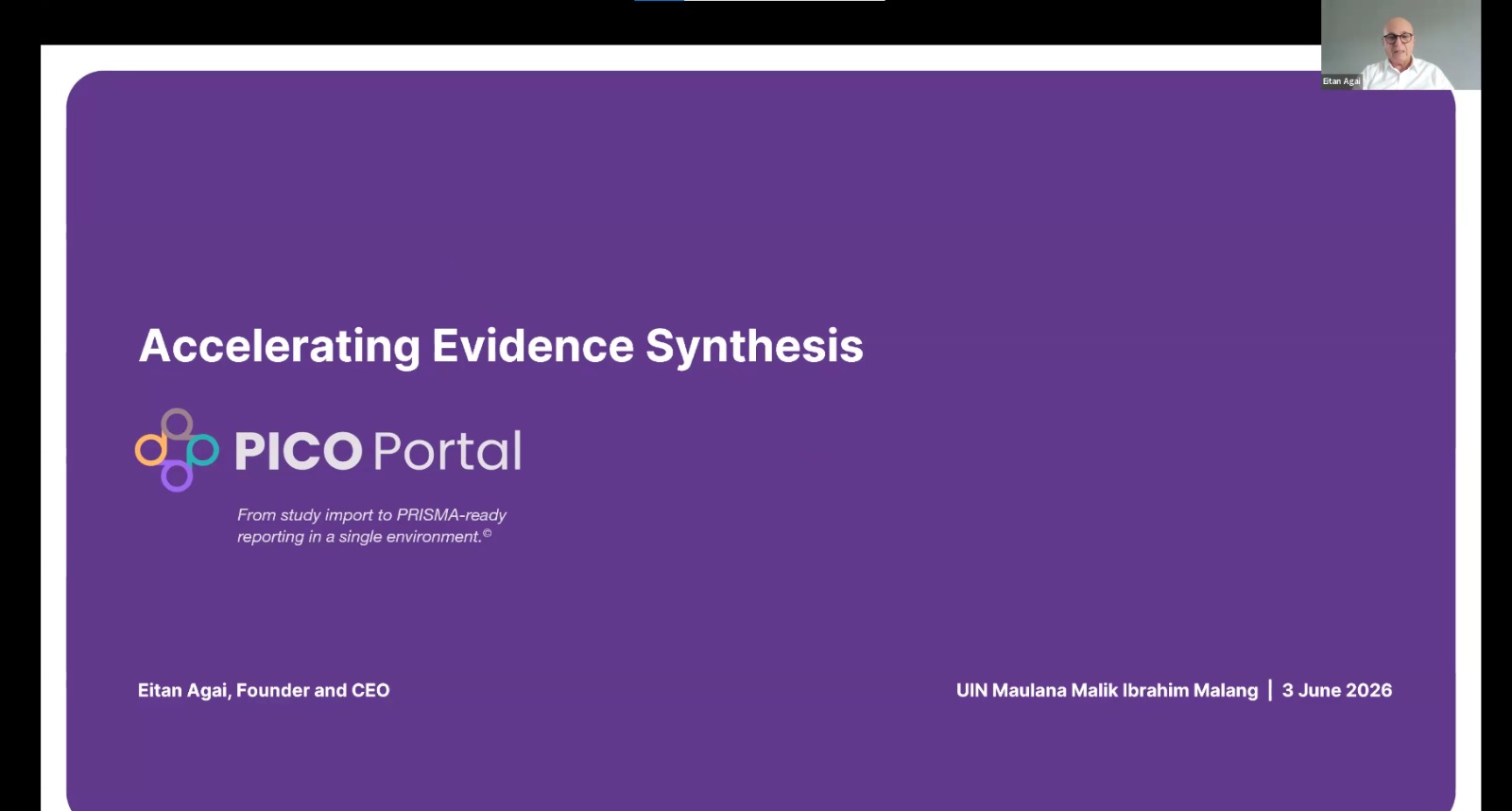Click "UIN Maulana Malik Ibrahim Malang" text

[x=1107, y=691]
